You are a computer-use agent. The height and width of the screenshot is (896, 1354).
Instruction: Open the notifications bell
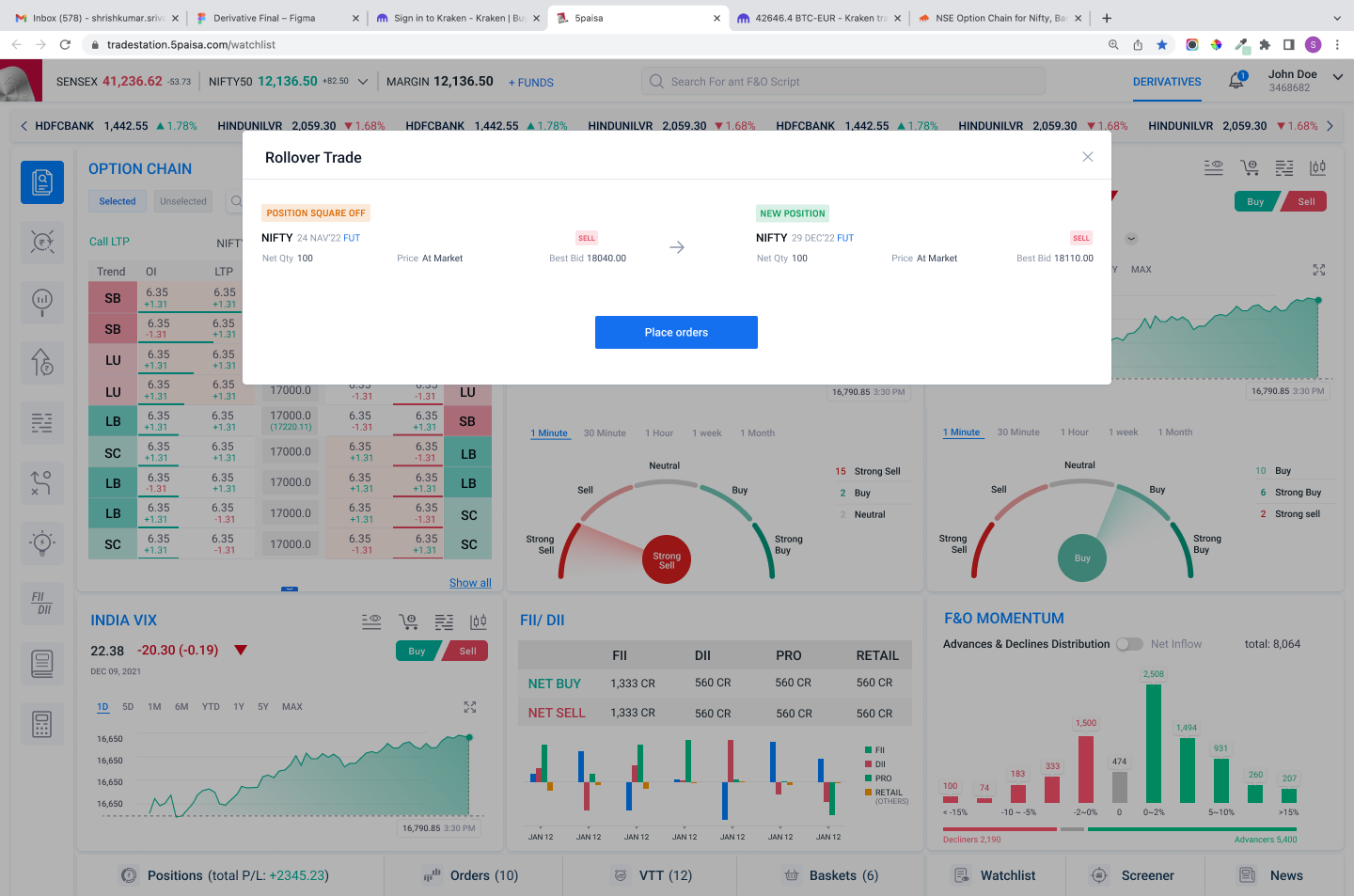click(x=1236, y=81)
